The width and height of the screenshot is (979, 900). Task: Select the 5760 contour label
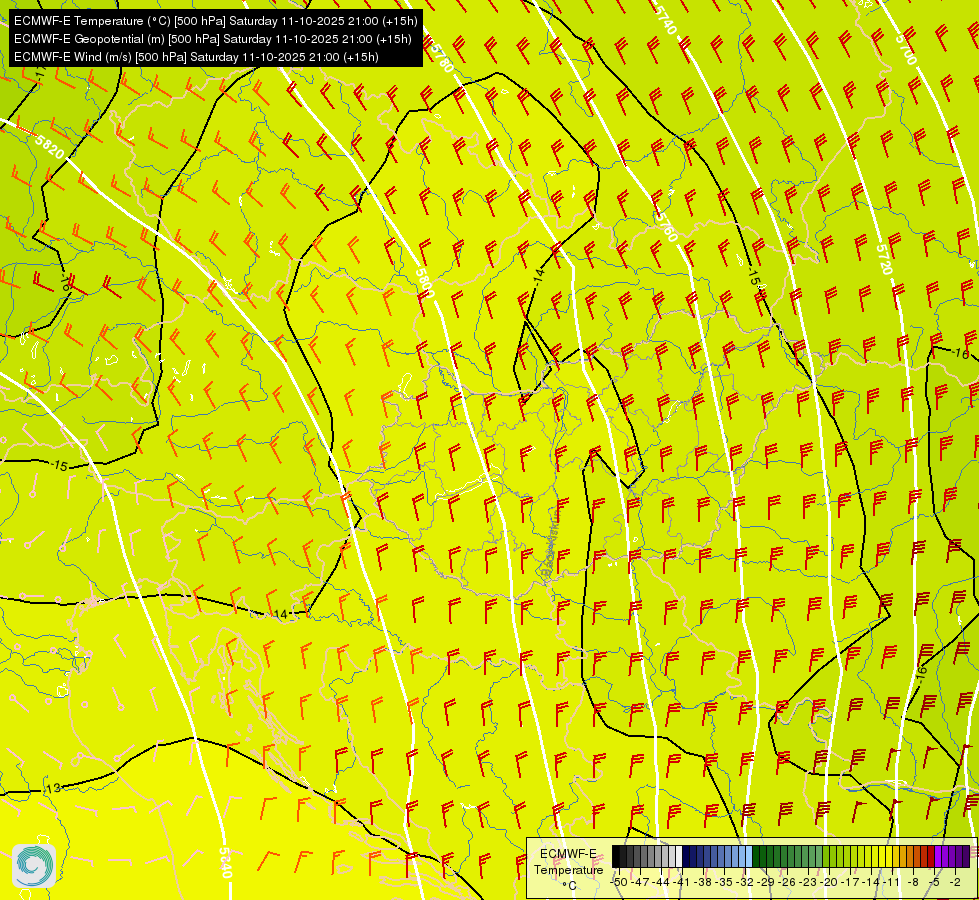coord(667,226)
